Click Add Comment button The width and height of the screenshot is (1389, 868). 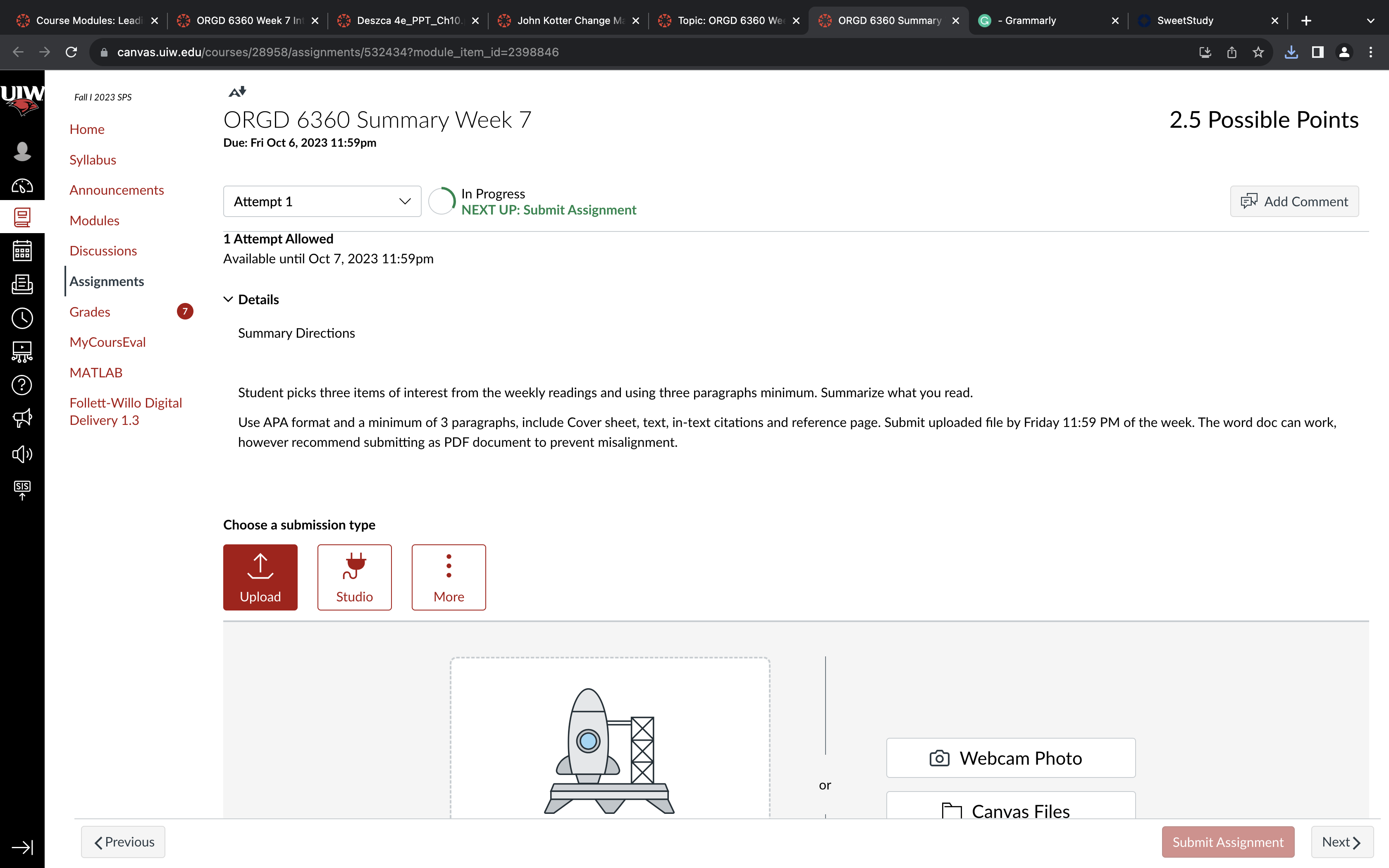[1294, 202]
